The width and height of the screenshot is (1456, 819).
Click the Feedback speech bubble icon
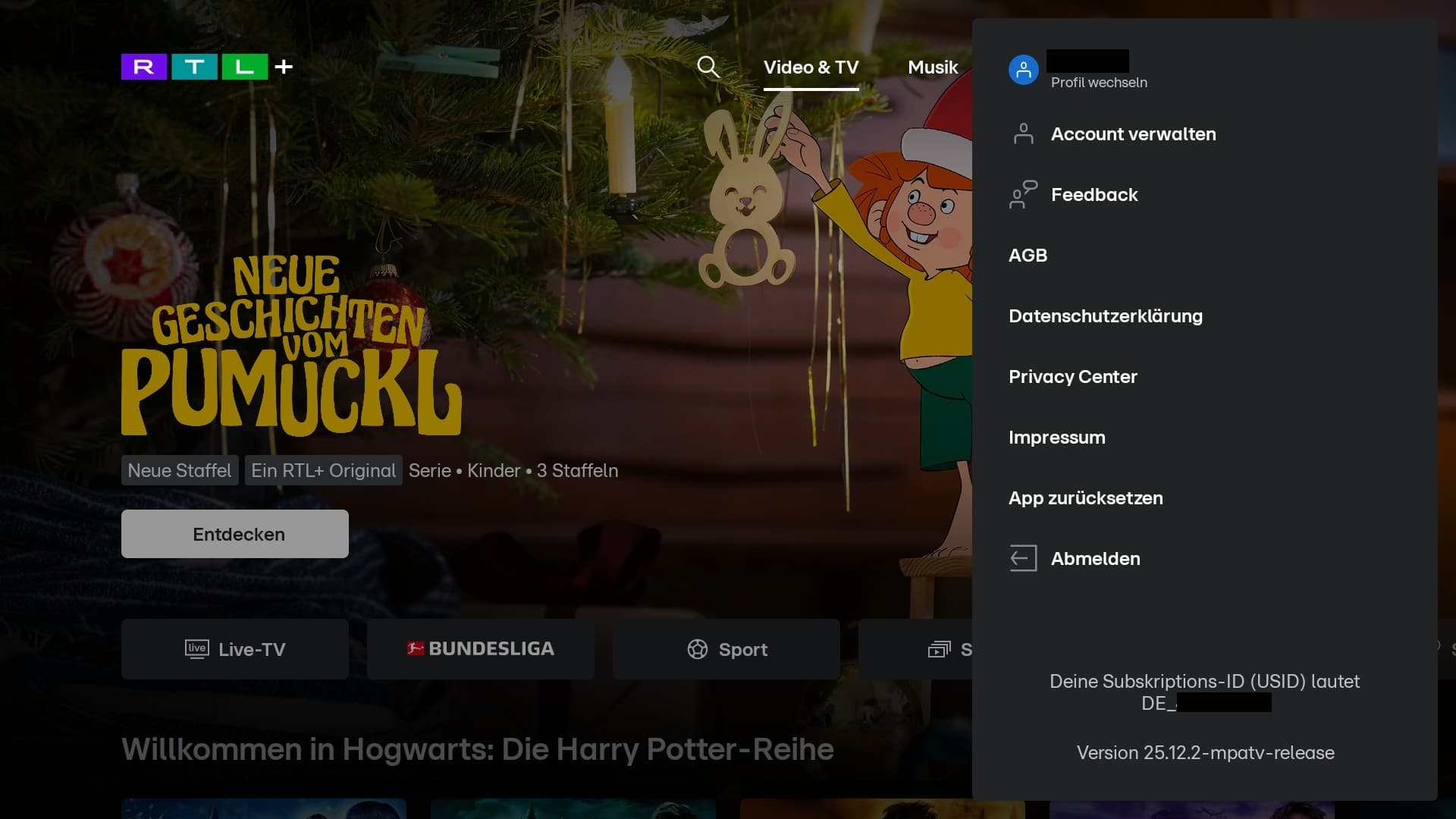(x=1023, y=195)
